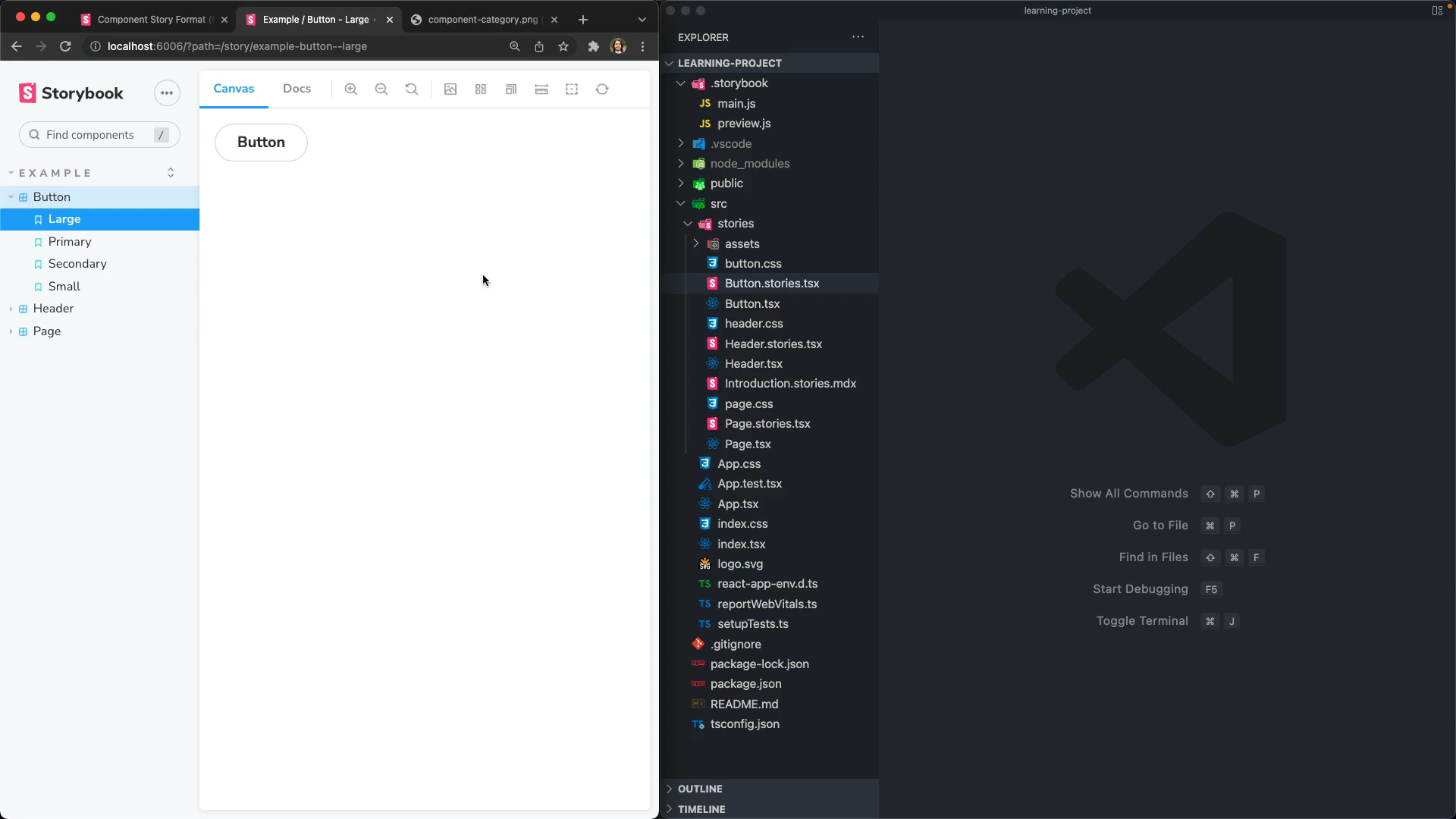The image size is (1456, 819).
Task: Select the Small Button story
Action: [x=64, y=286]
